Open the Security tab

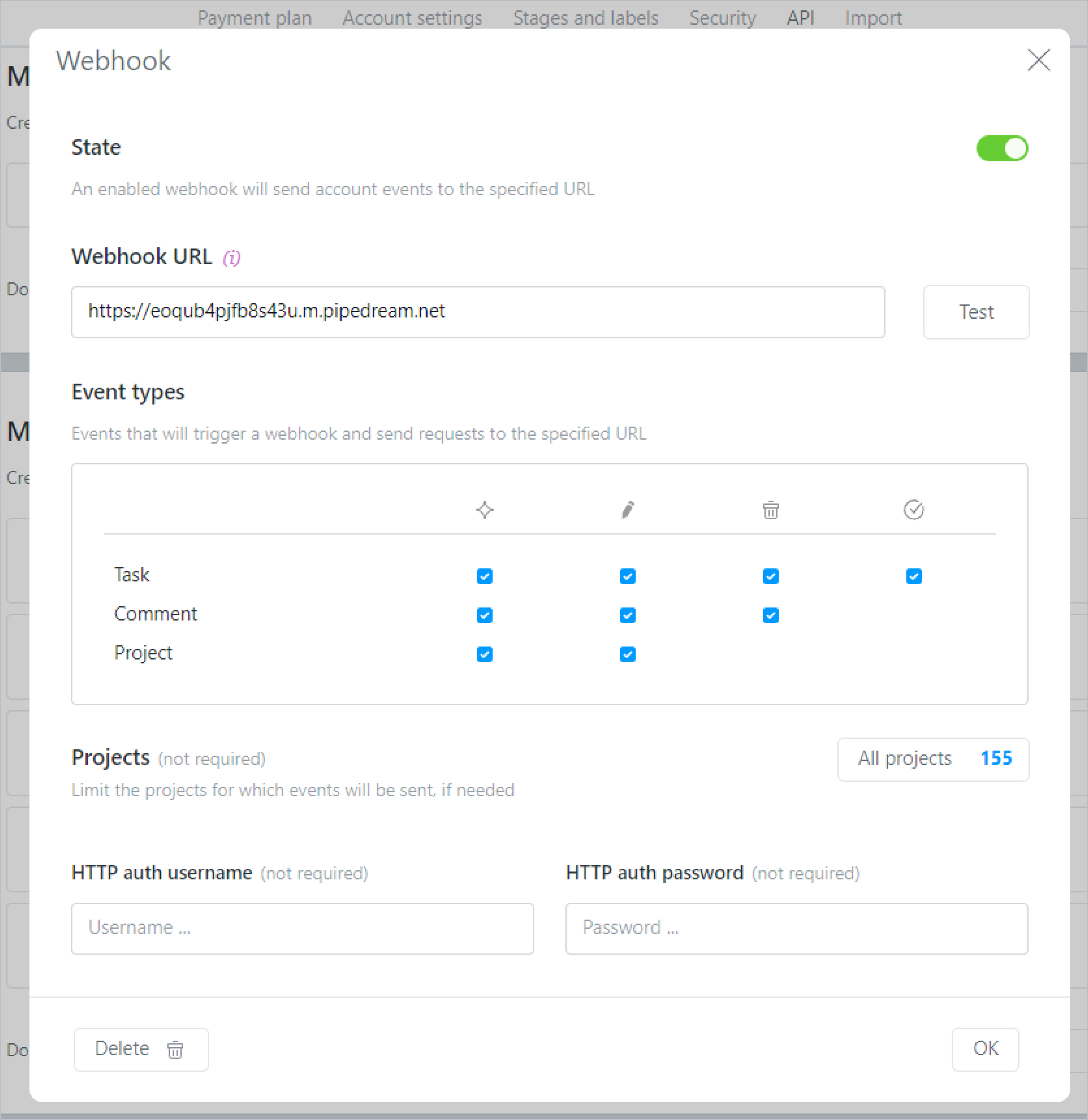click(722, 18)
